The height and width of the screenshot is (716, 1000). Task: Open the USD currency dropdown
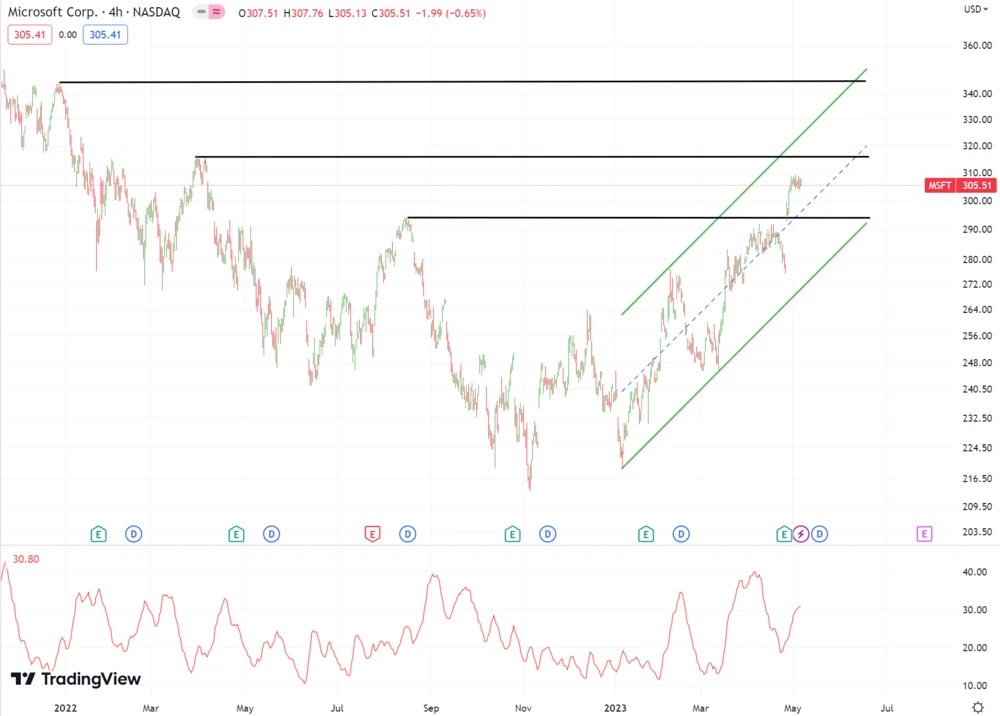(976, 9)
